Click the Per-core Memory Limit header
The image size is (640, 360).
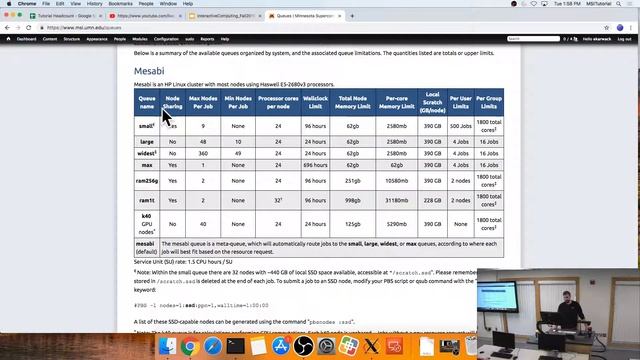(x=396, y=102)
